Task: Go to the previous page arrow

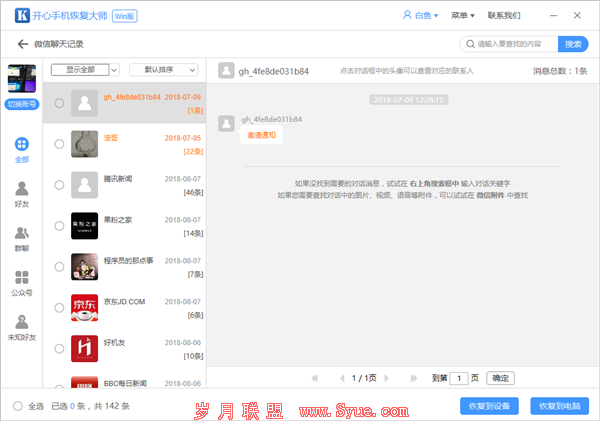Action: coord(342,378)
